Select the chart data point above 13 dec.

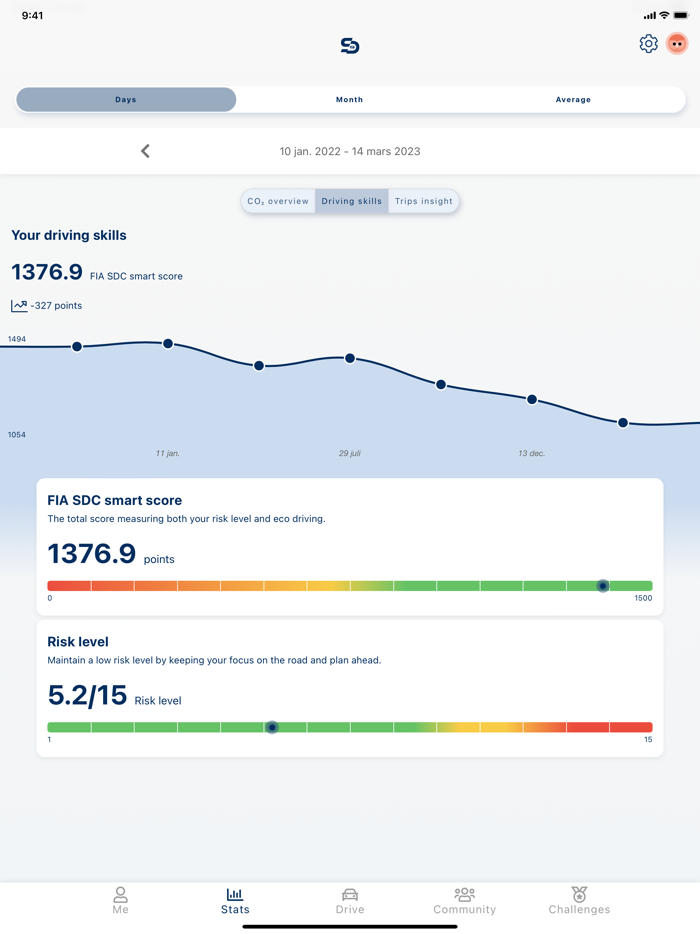tap(532, 399)
